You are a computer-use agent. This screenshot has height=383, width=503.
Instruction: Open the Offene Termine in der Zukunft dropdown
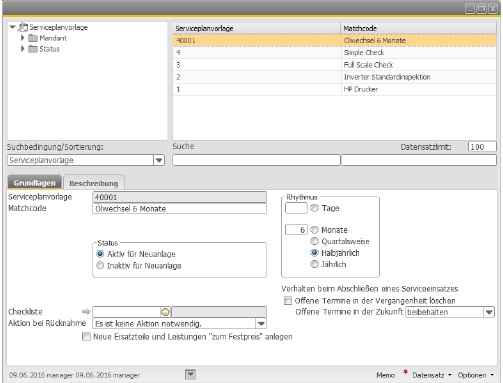[489, 312]
